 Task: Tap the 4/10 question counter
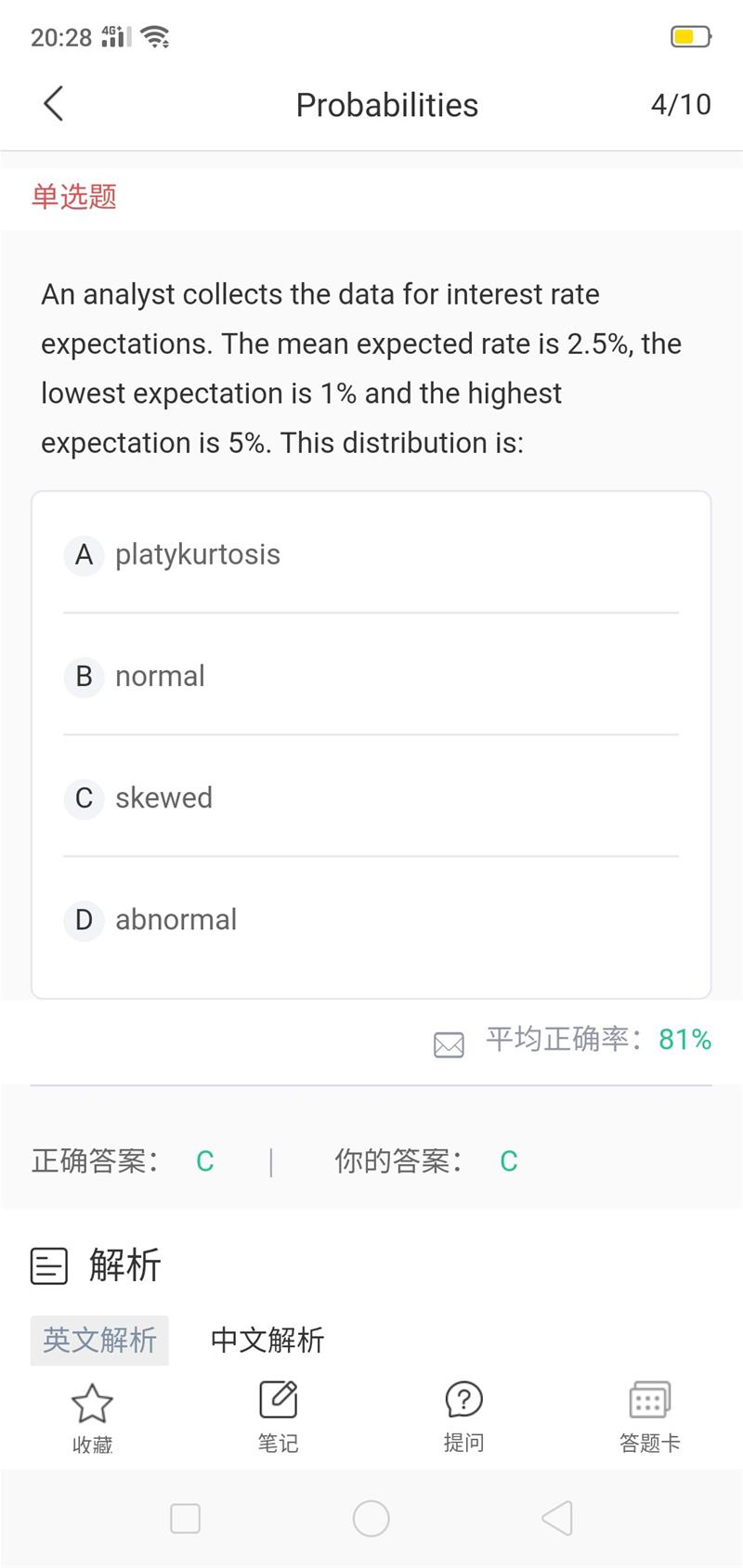681,104
